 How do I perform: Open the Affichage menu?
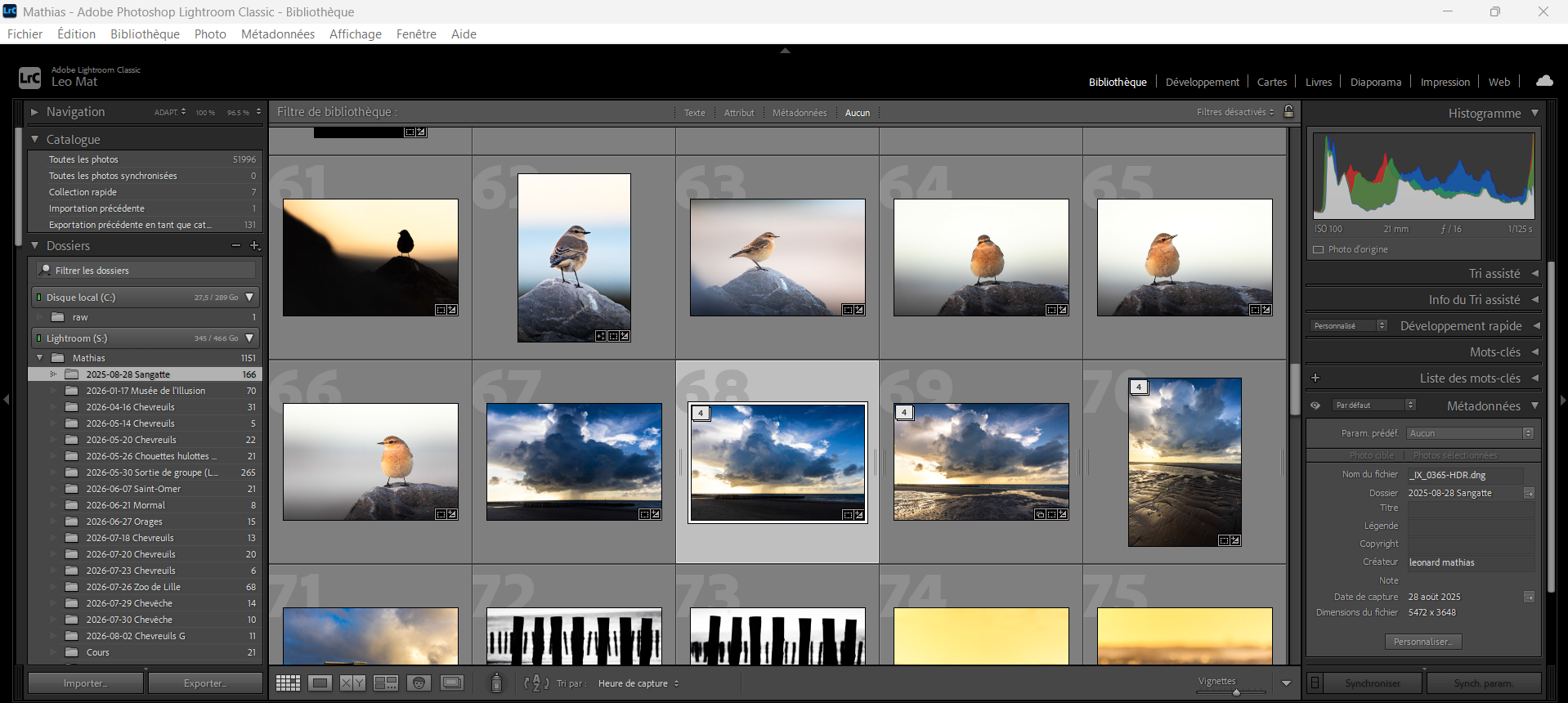coord(356,34)
